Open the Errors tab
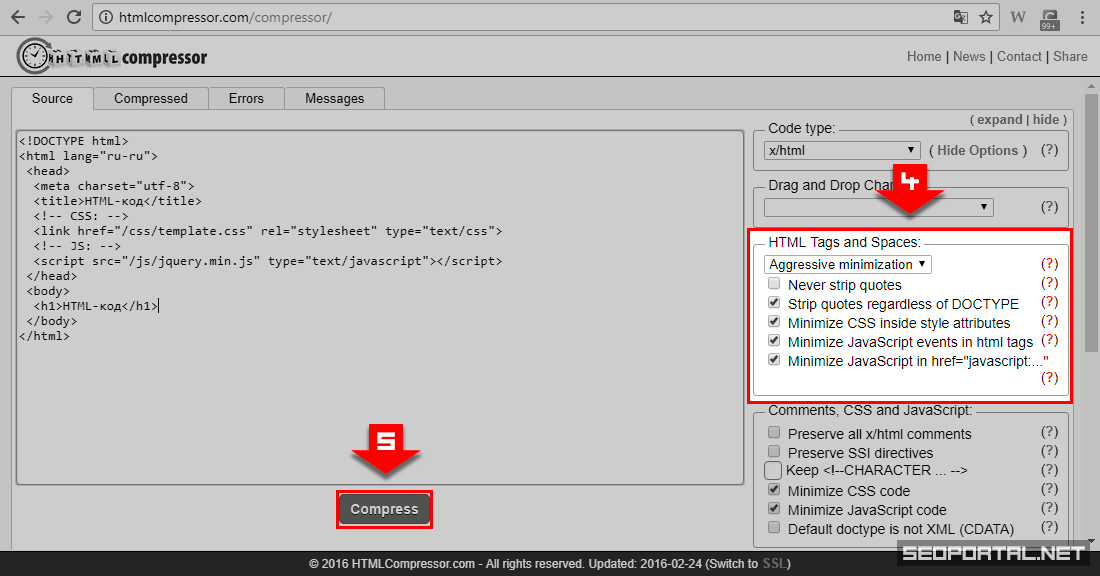This screenshot has height=576, width=1100. [245, 98]
